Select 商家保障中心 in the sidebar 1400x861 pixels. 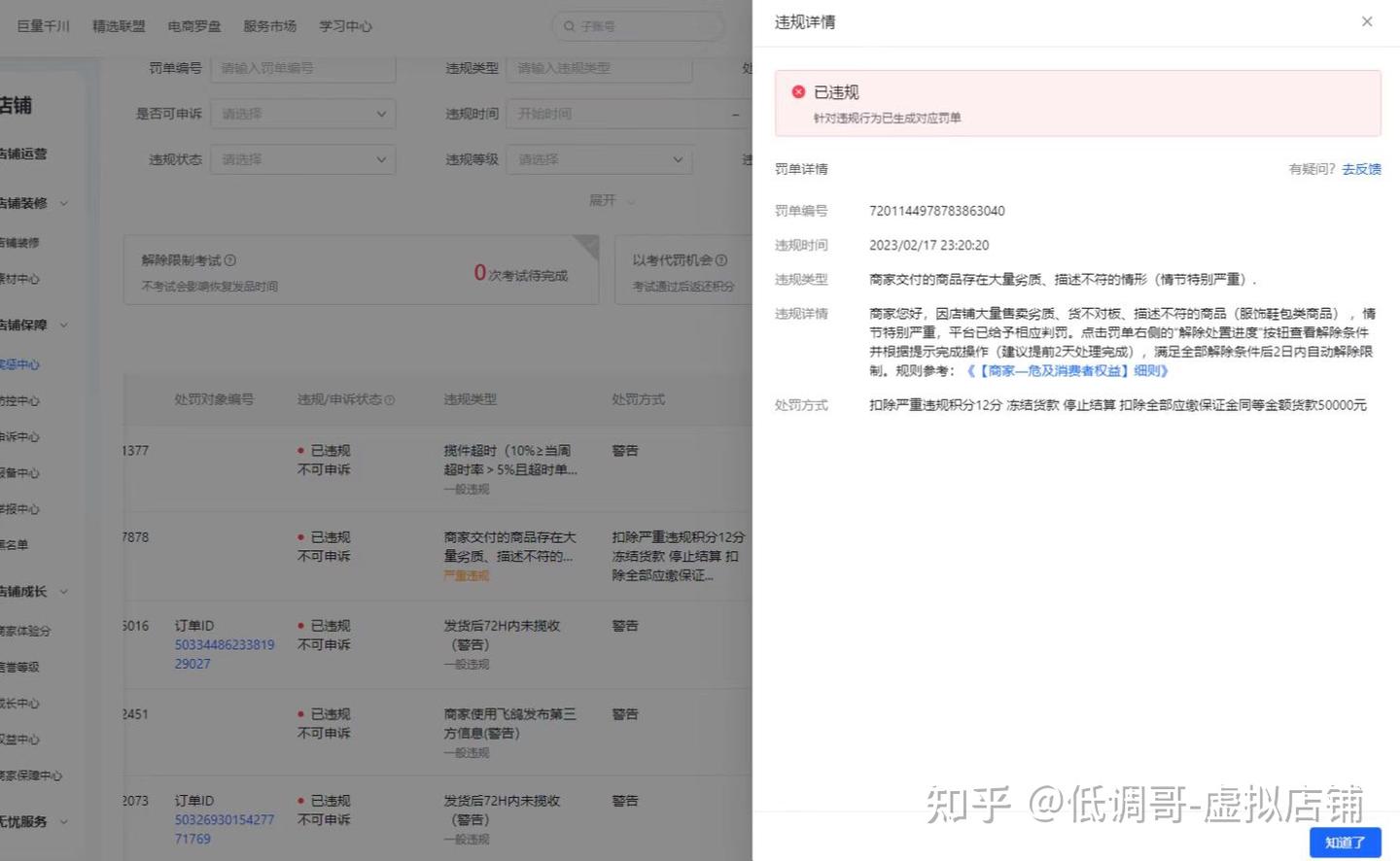pyautogui.click(x=31, y=775)
